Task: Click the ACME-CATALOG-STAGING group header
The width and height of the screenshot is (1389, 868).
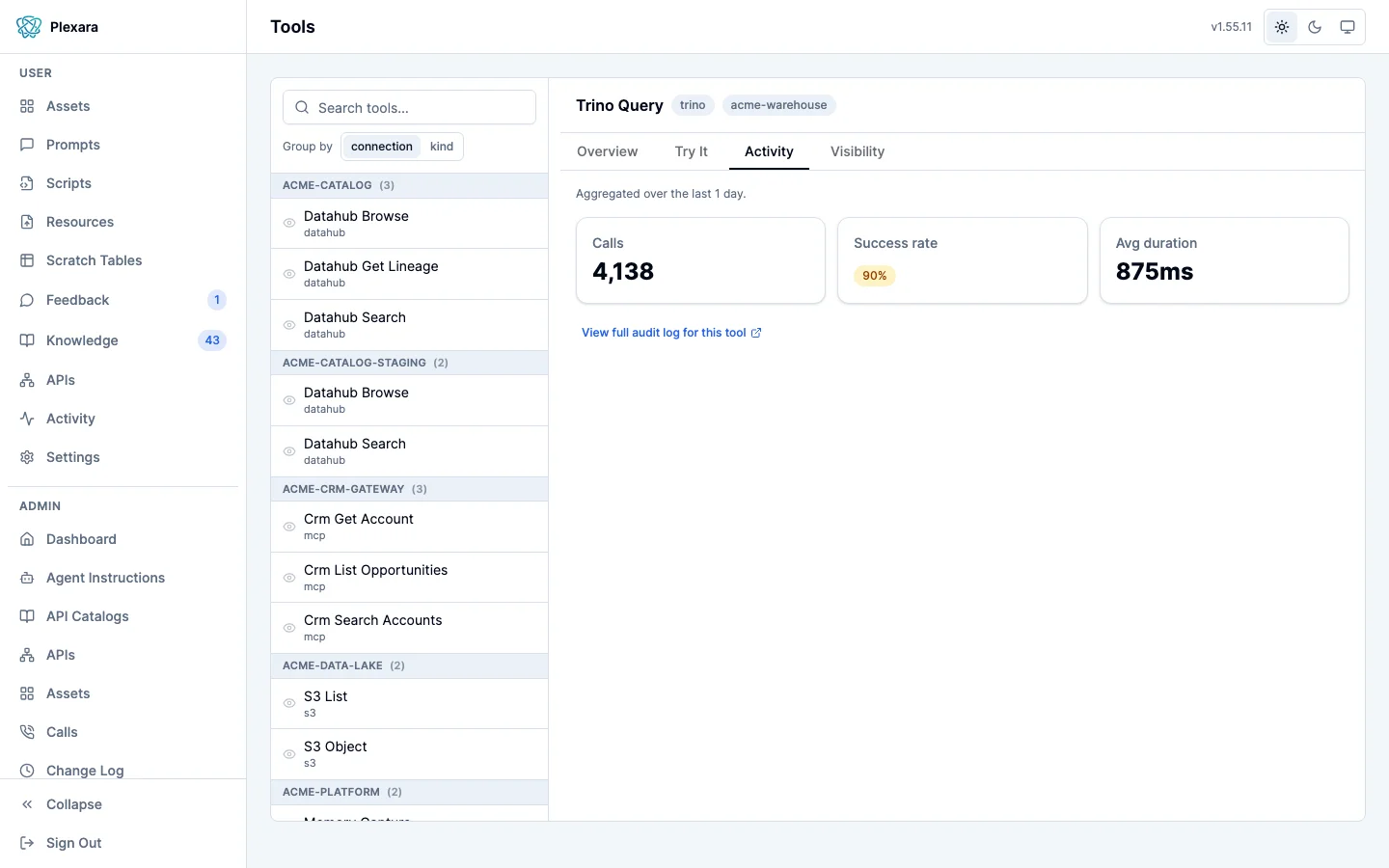Action: 409,363
